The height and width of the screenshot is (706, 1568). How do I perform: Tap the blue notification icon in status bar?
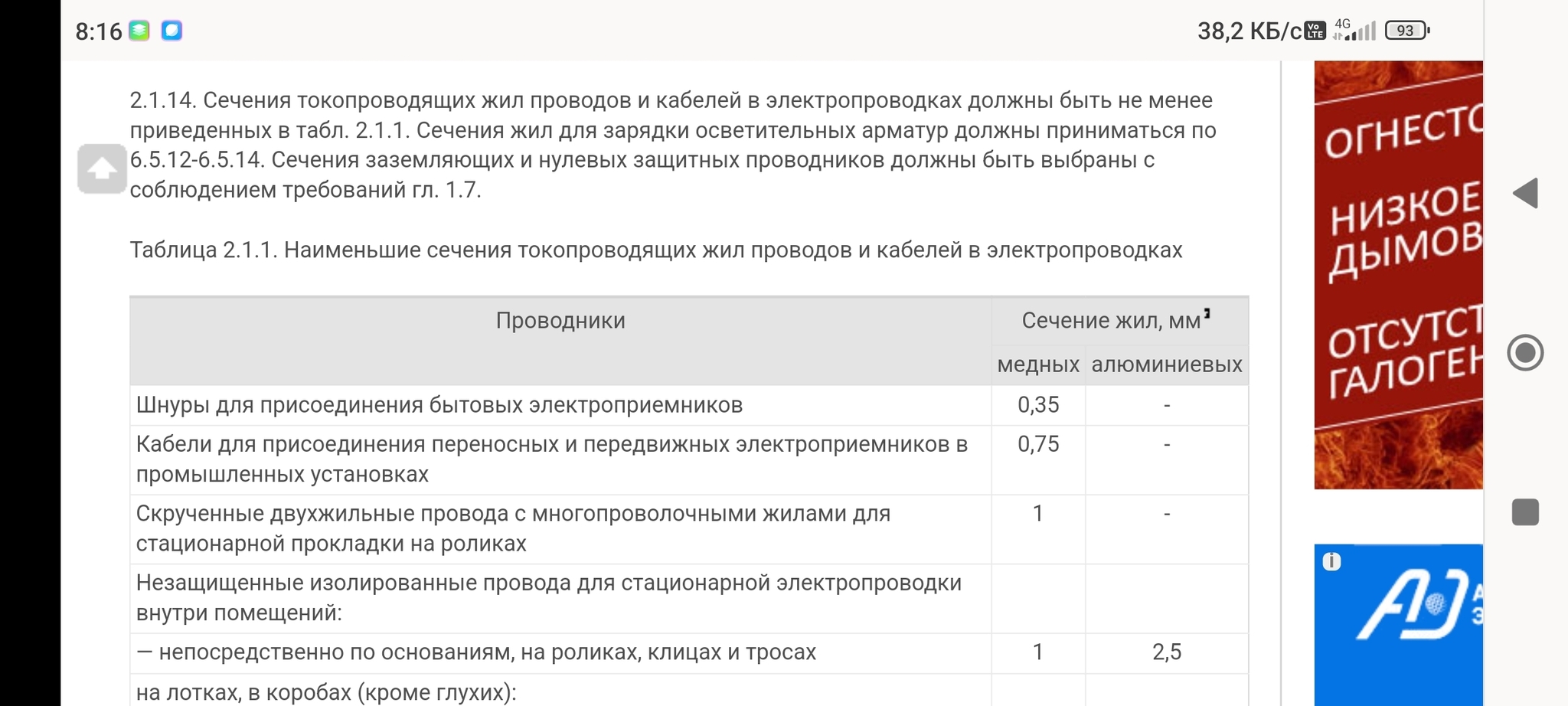pyautogui.click(x=171, y=31)
